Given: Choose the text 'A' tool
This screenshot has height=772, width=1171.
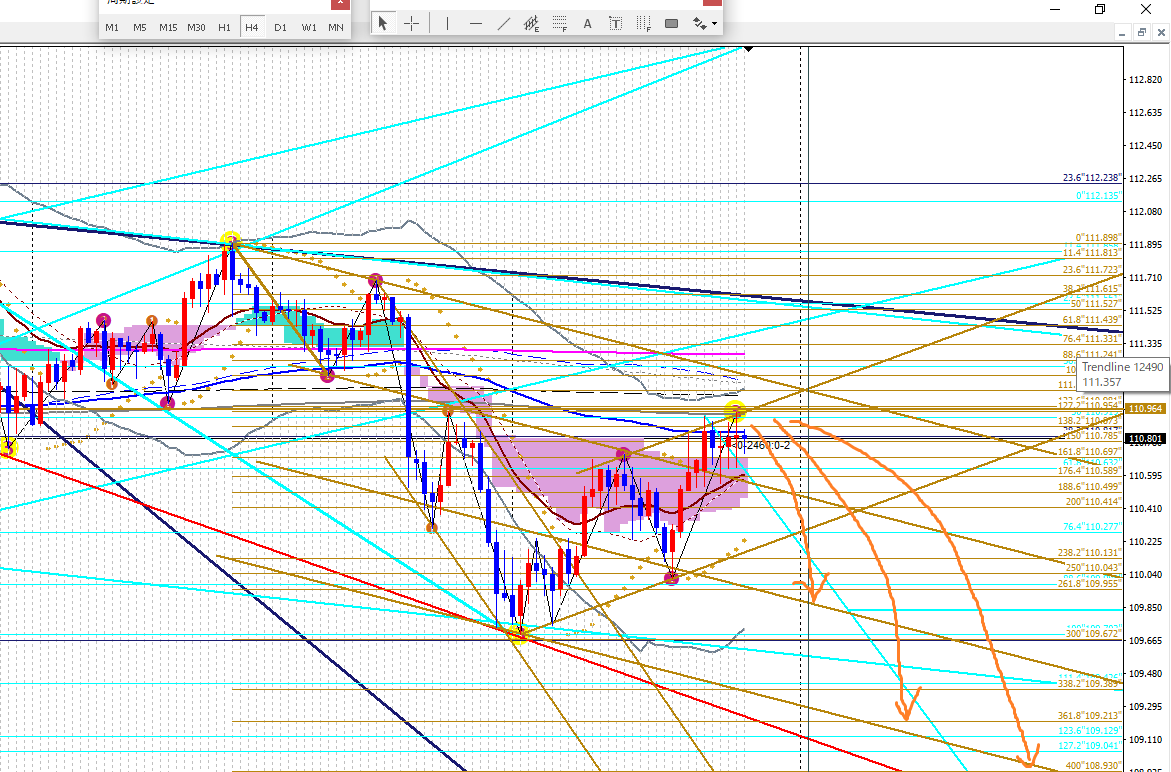Looking at the screenshot, I should (587, 24).
